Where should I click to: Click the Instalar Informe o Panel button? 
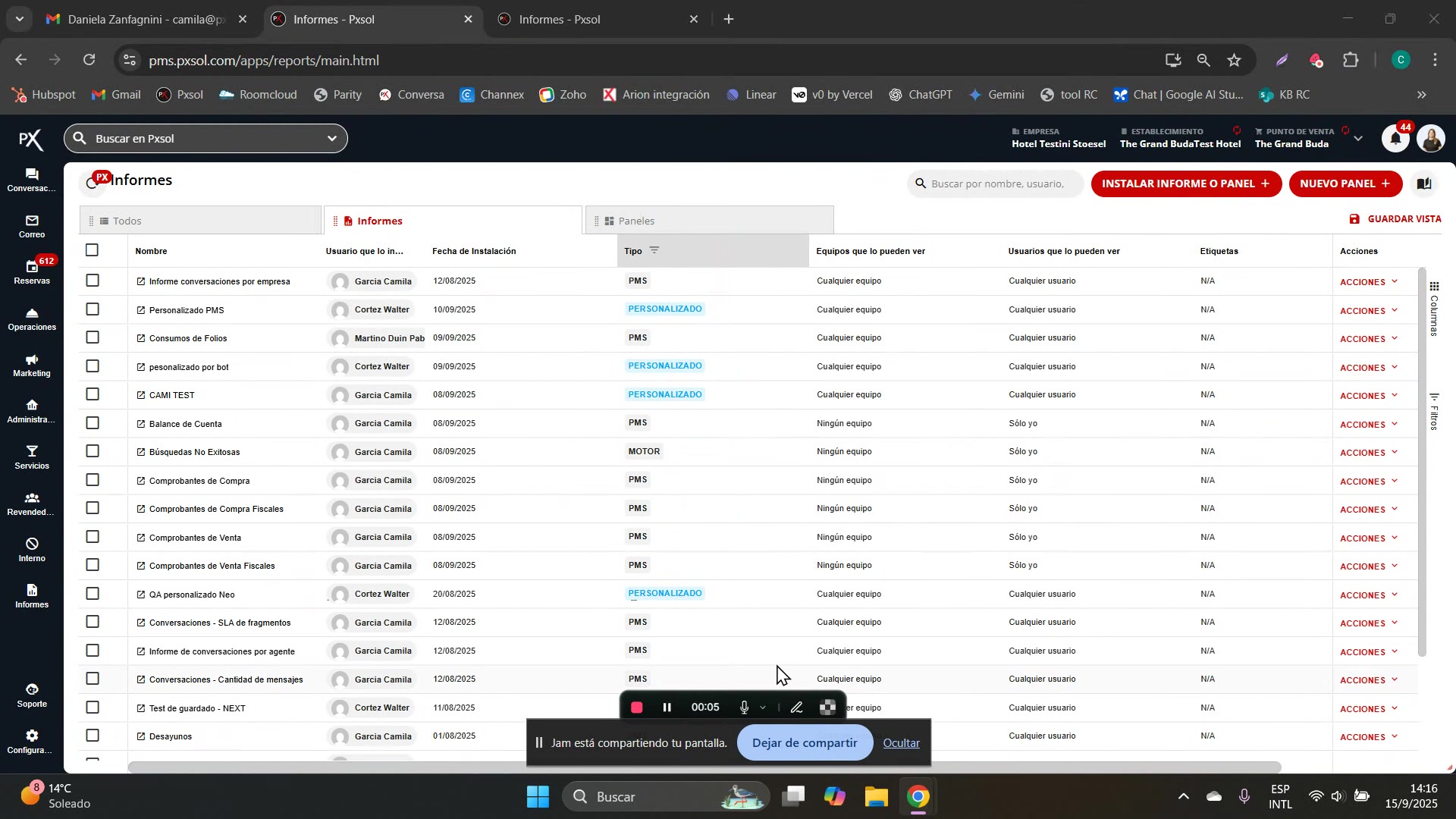point(1185,184)
